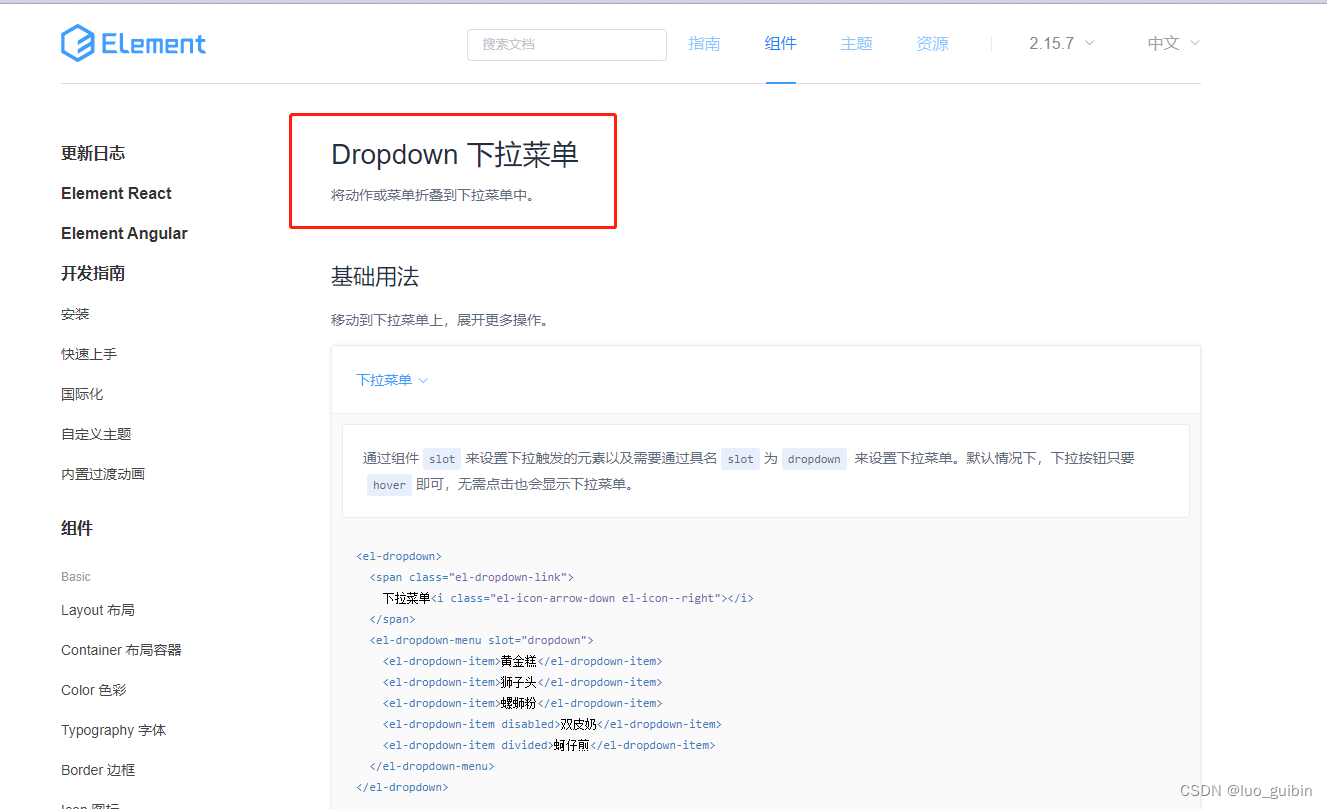Image resolution: width=1327 pixels, height=809 pixels.
Task: Select the Layout 布局 component
Action: tap(98, 609)
